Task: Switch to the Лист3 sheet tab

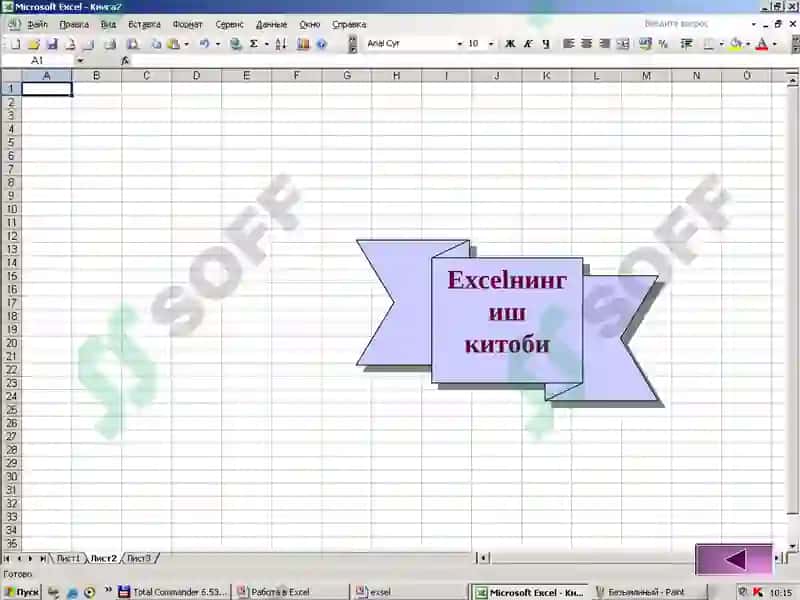Action: [x=139, y=559]
